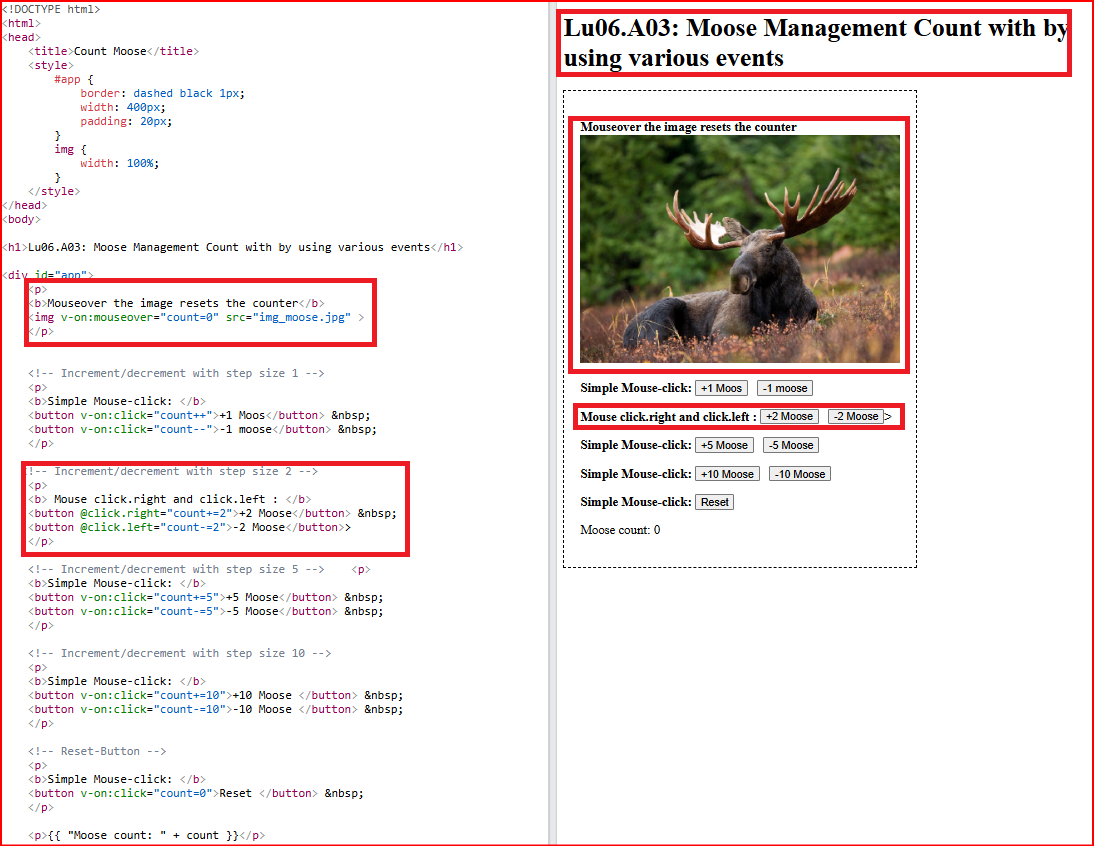1094x846 pixels.
Task: Click the moose image
Action: pyautogui.click(x=740, y=249)
